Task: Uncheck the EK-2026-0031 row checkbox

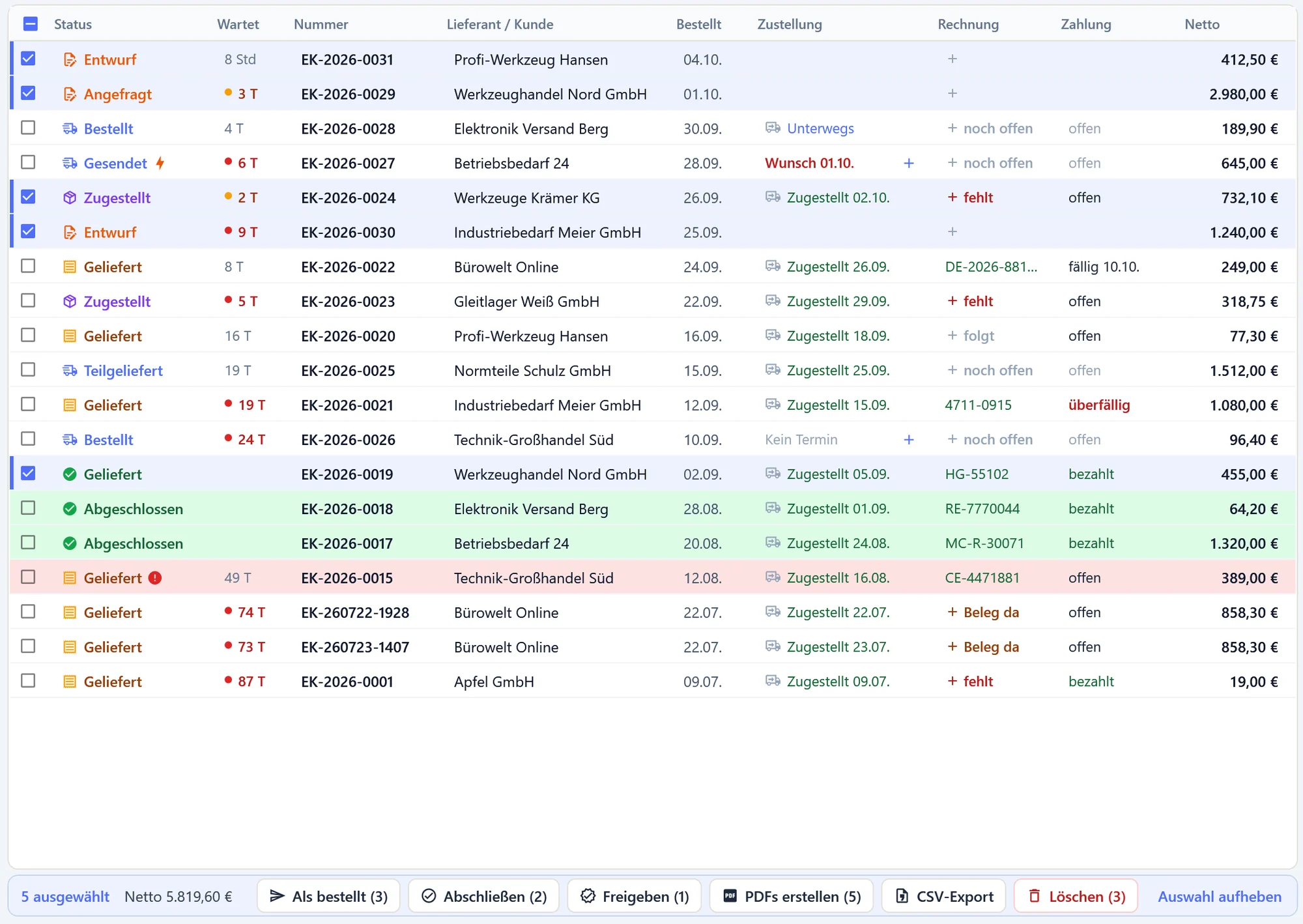Action: pos(28,59)
